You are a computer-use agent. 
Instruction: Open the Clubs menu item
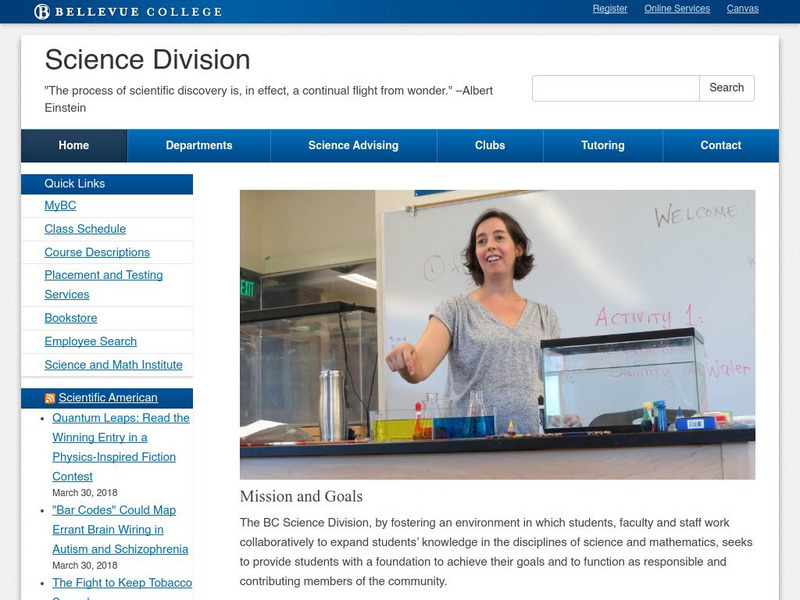pyautogui.click(x=490, y=145)
